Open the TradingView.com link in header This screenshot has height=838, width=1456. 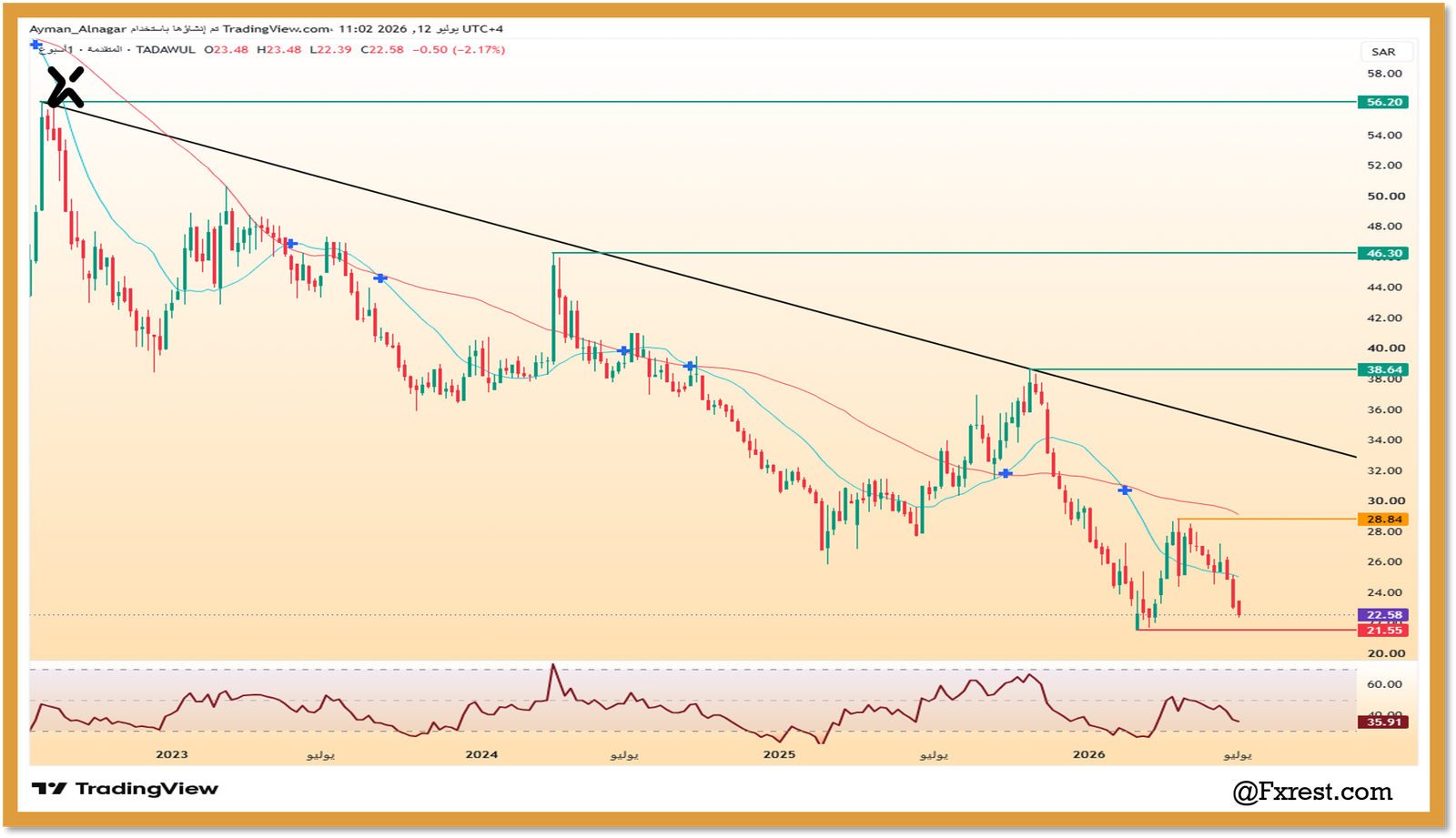277,29
